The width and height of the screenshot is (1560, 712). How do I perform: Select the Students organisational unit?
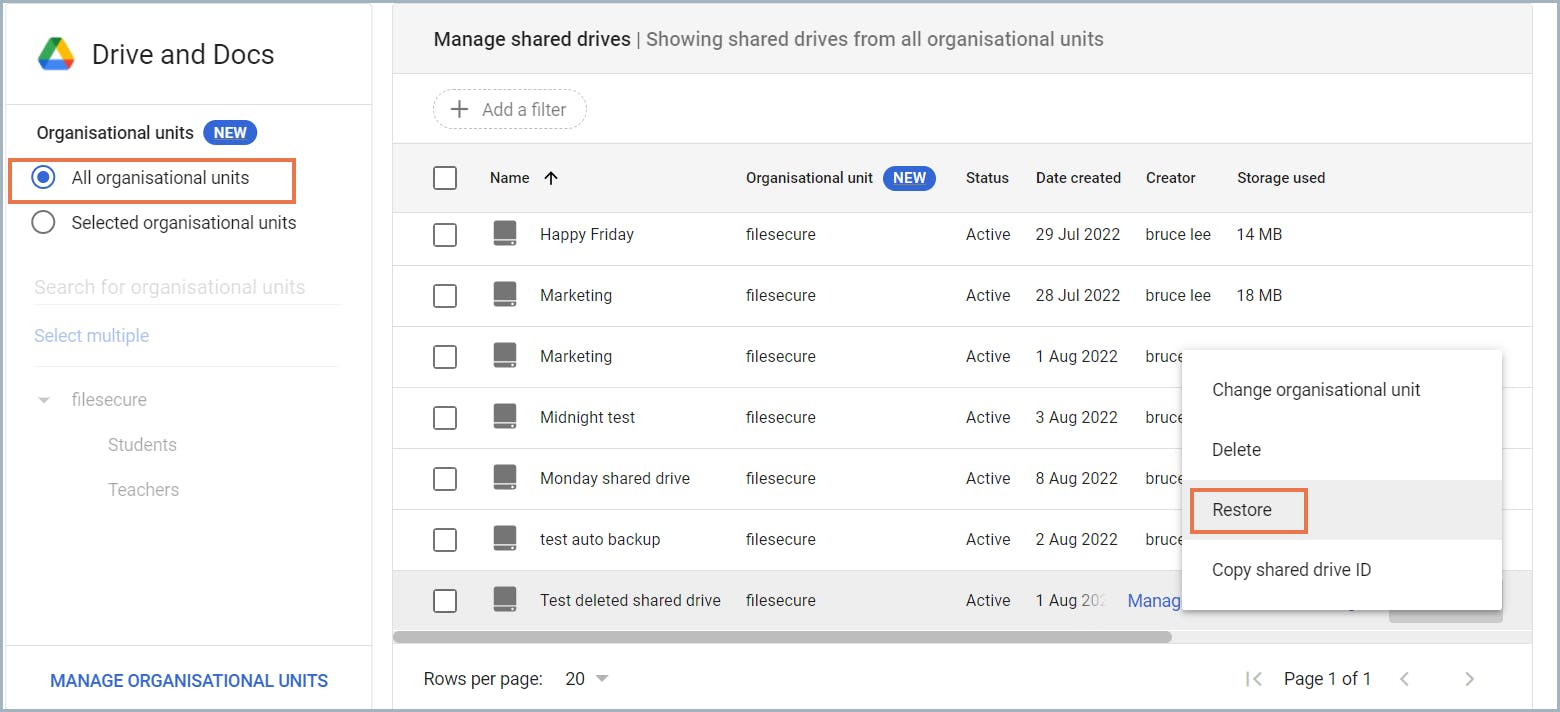tap(142, 445)
